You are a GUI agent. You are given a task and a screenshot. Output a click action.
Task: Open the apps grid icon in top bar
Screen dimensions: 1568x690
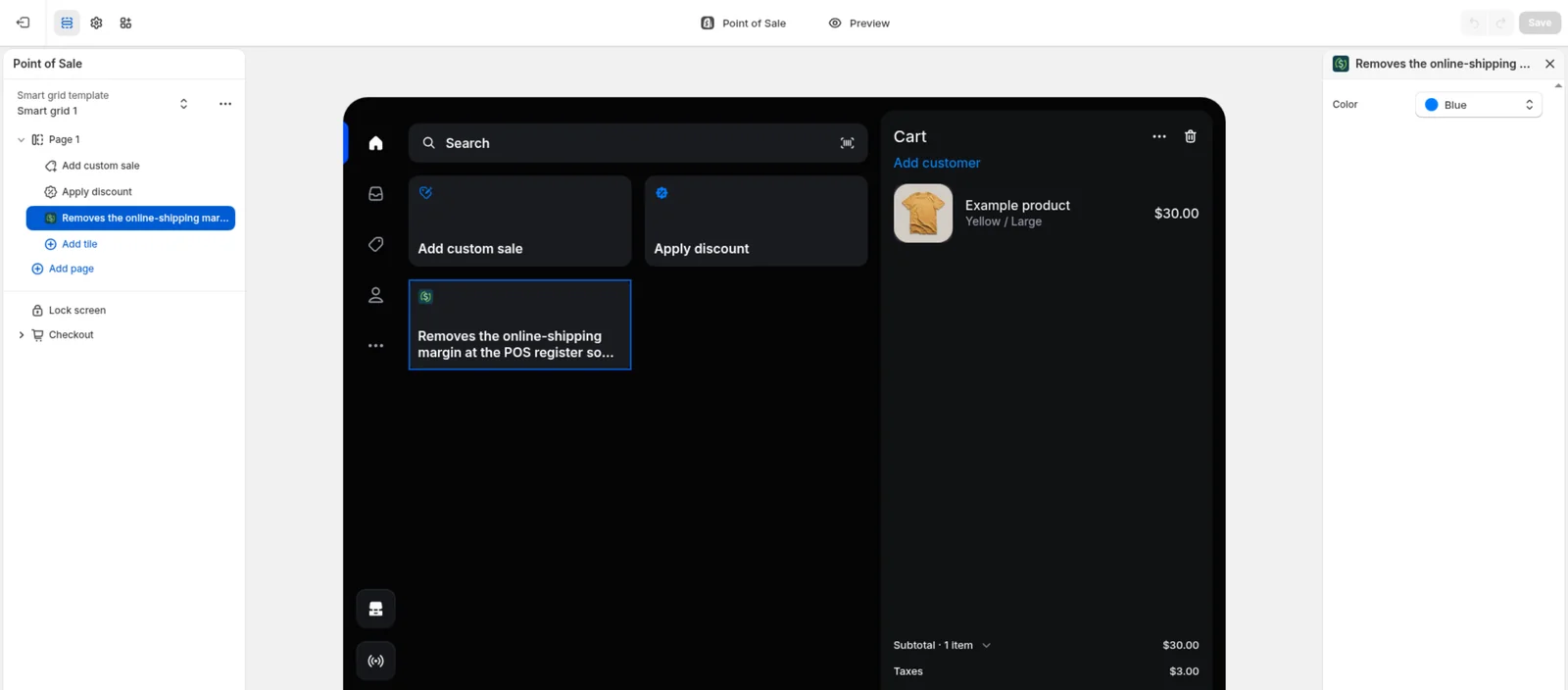pyautogui.click(x=125, y=23)
